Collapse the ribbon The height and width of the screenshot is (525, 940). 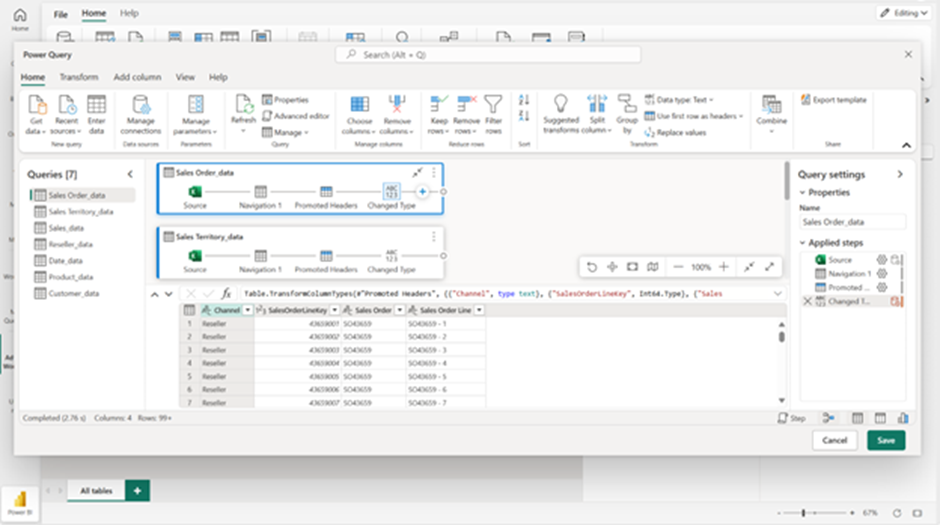[x=906, y=145]
